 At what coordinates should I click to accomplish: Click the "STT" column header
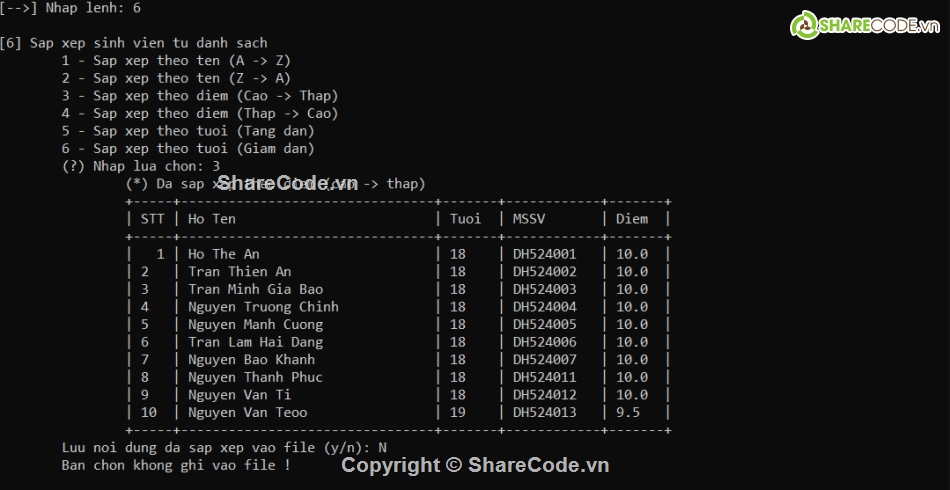[152, 219]
